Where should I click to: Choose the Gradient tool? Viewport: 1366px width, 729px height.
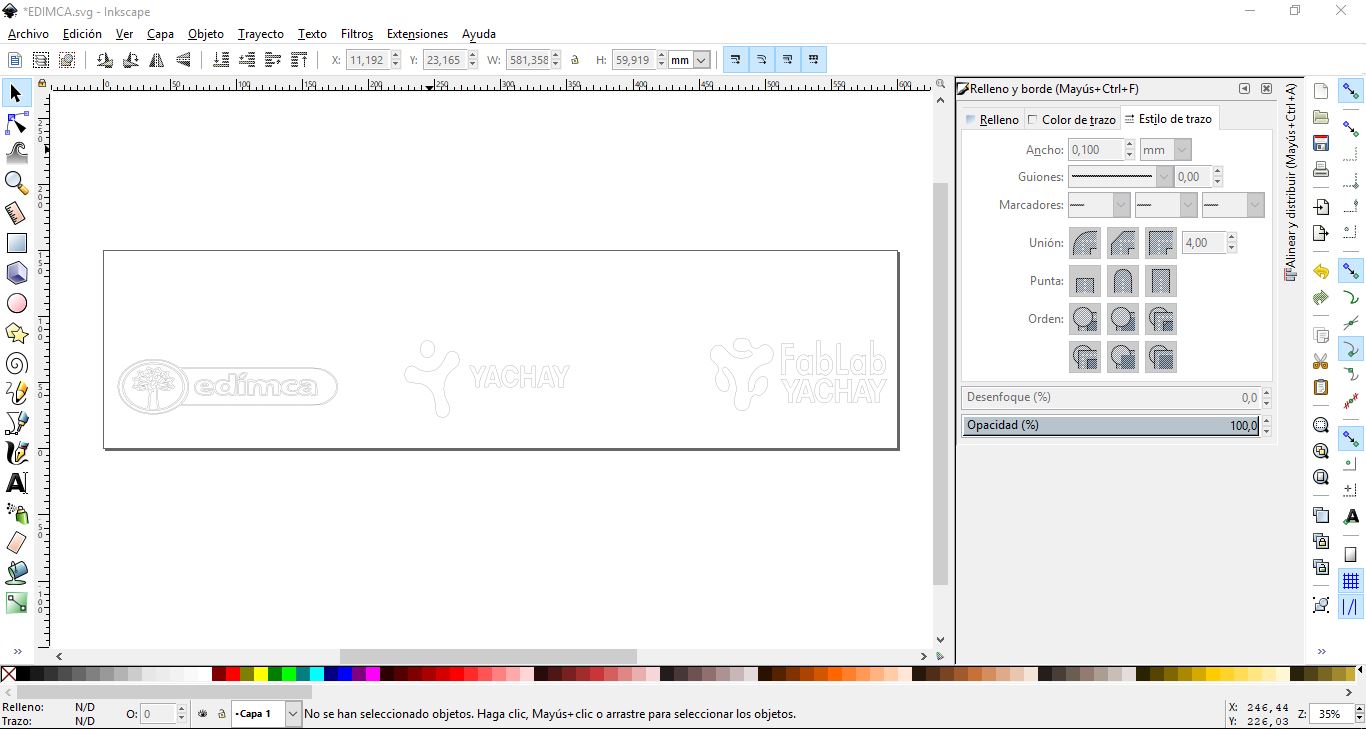click(x=16, y=603)
